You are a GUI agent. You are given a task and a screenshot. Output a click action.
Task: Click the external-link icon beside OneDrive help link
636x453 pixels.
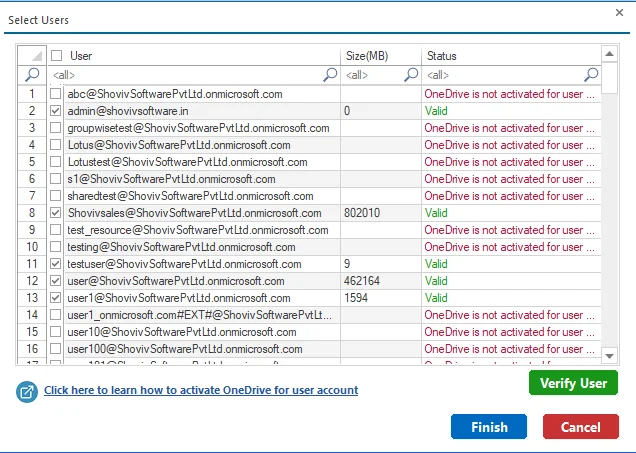[x=27, y=392]
